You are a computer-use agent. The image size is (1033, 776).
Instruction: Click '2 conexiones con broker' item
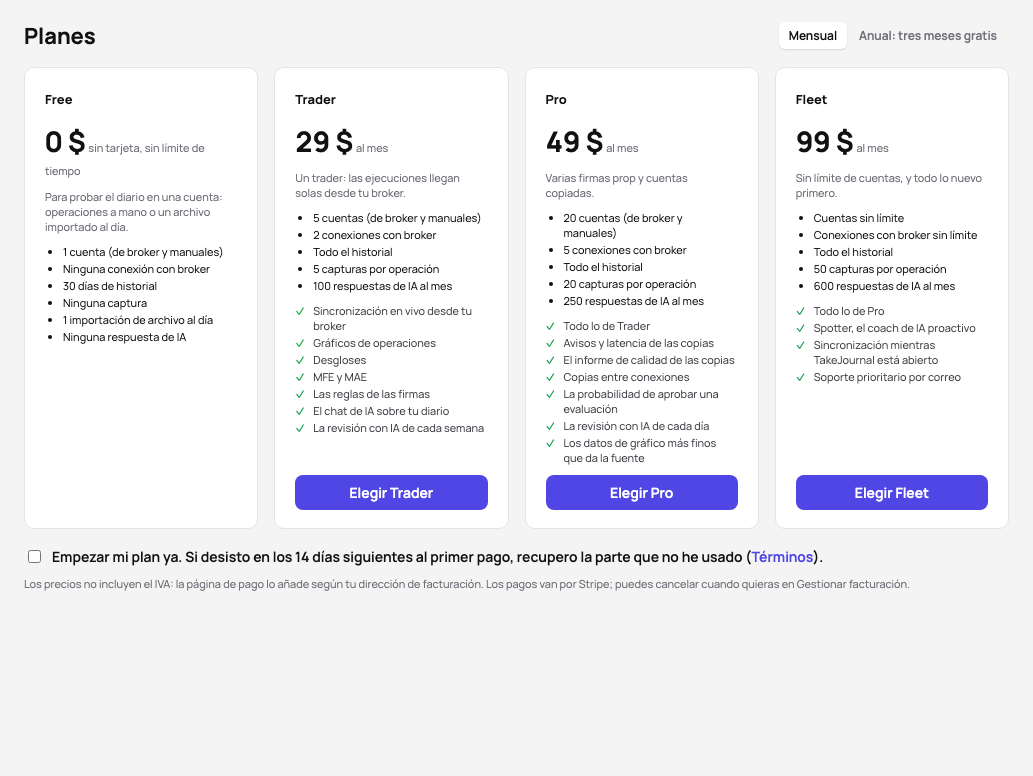[375, 235]
